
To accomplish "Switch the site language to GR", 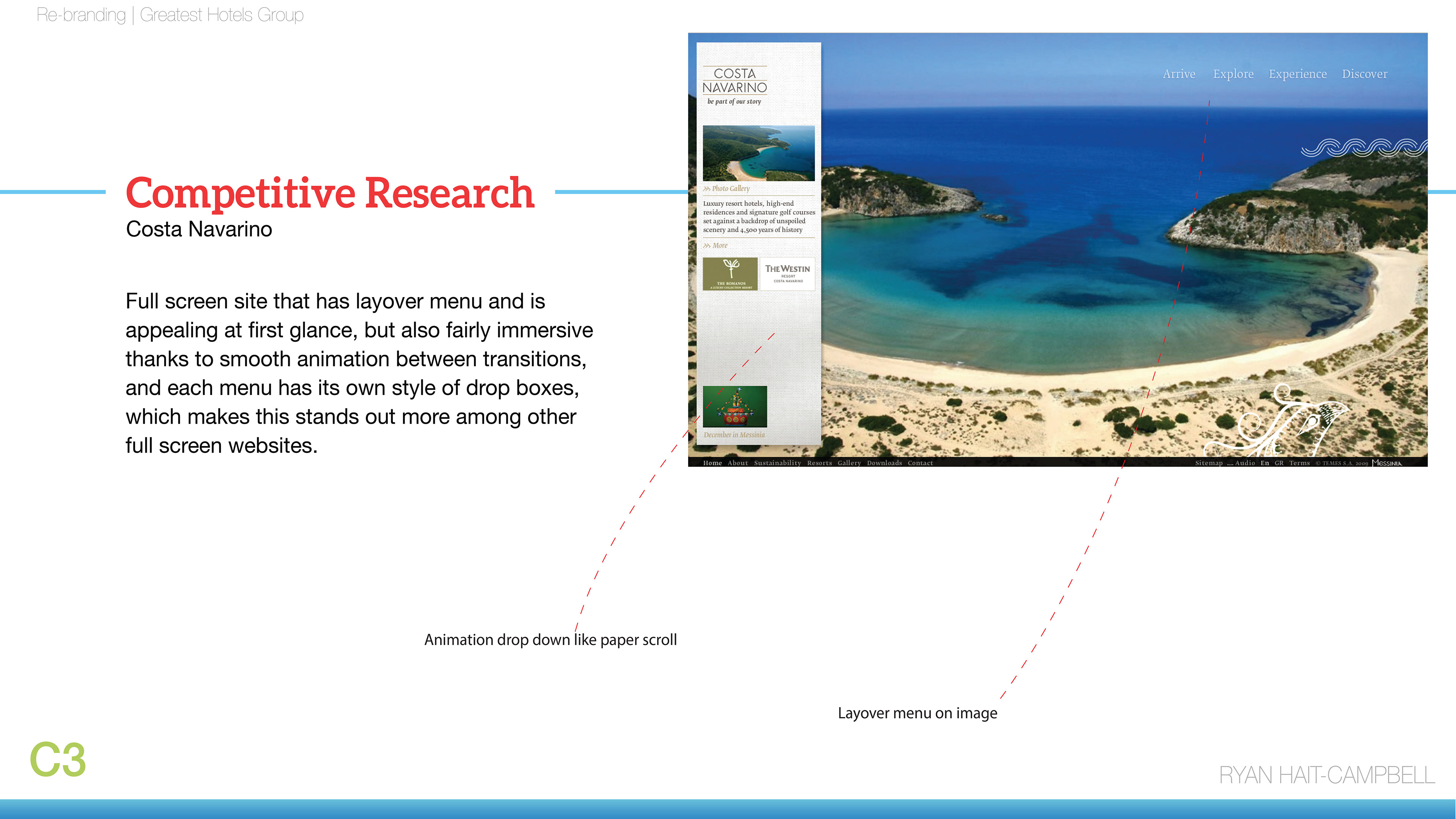I will pyautogui.click(x=1279, y=463).
